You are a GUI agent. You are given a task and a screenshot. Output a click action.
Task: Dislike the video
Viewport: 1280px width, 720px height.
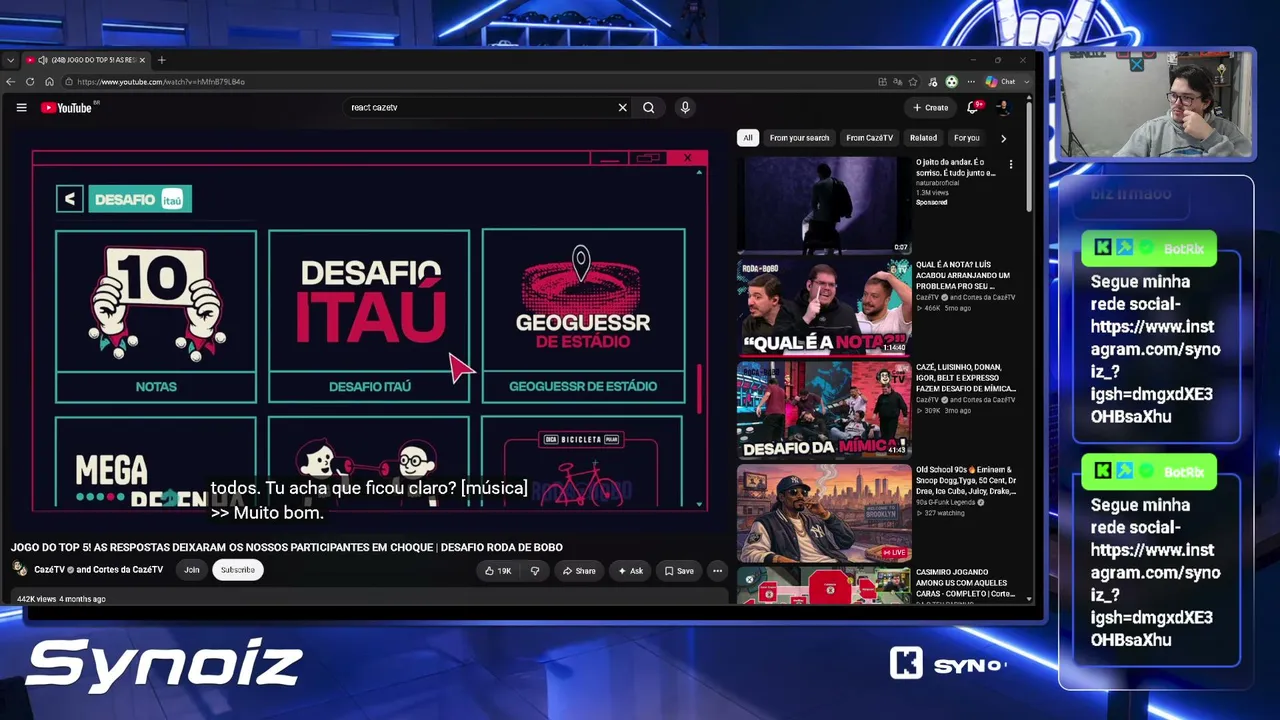535,571
